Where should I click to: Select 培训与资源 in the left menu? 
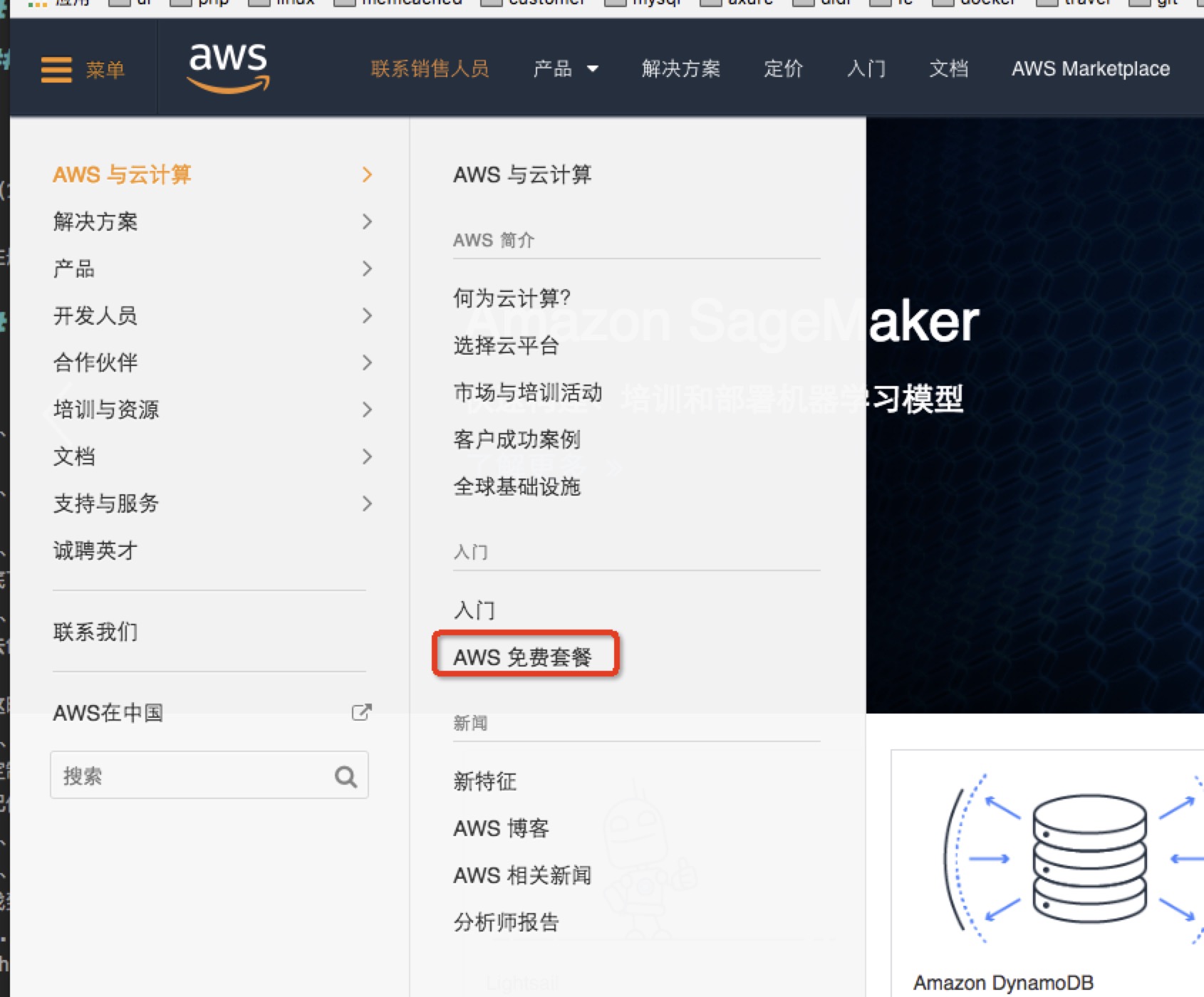105,409
